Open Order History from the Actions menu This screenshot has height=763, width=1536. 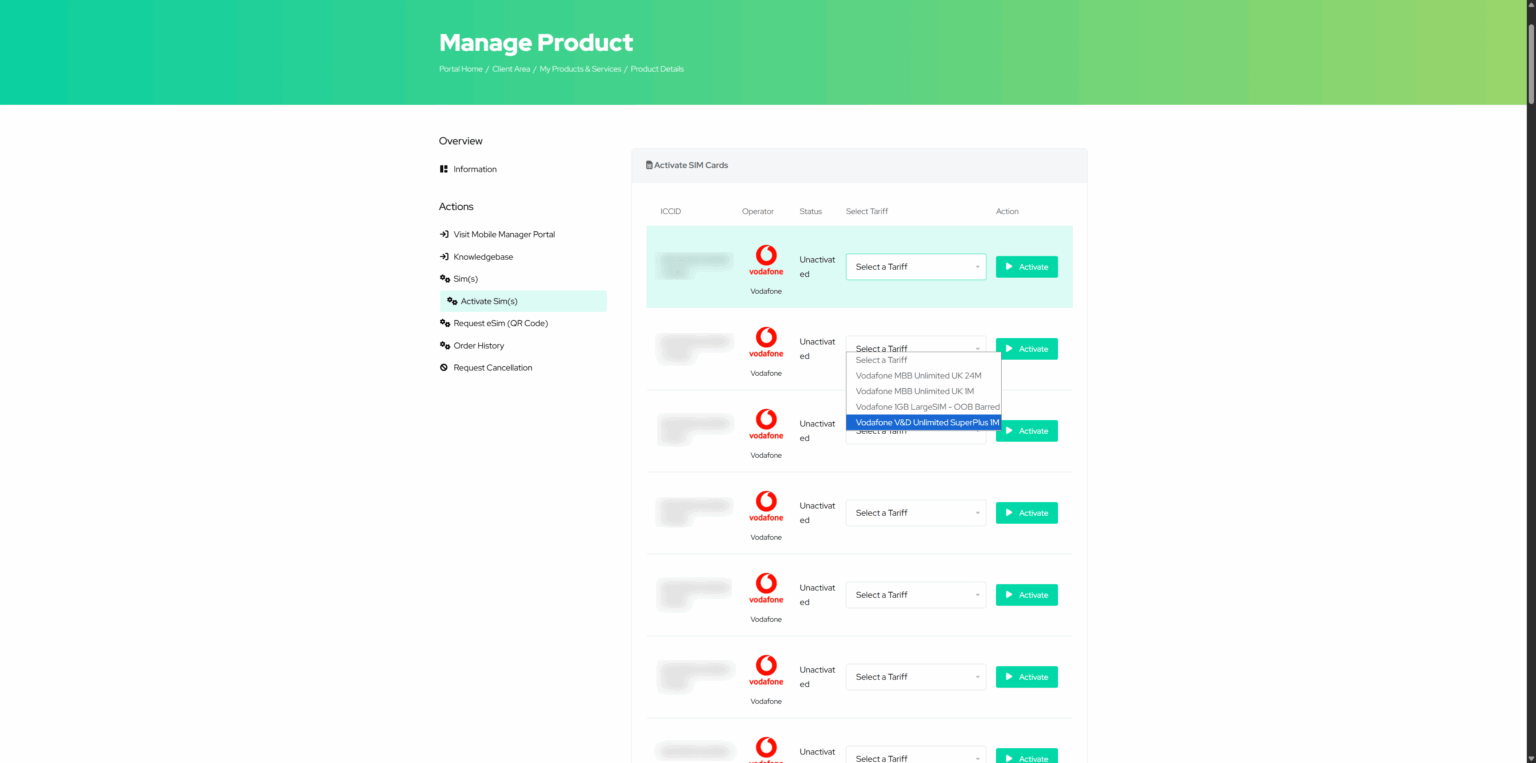(x=479, y=345)
